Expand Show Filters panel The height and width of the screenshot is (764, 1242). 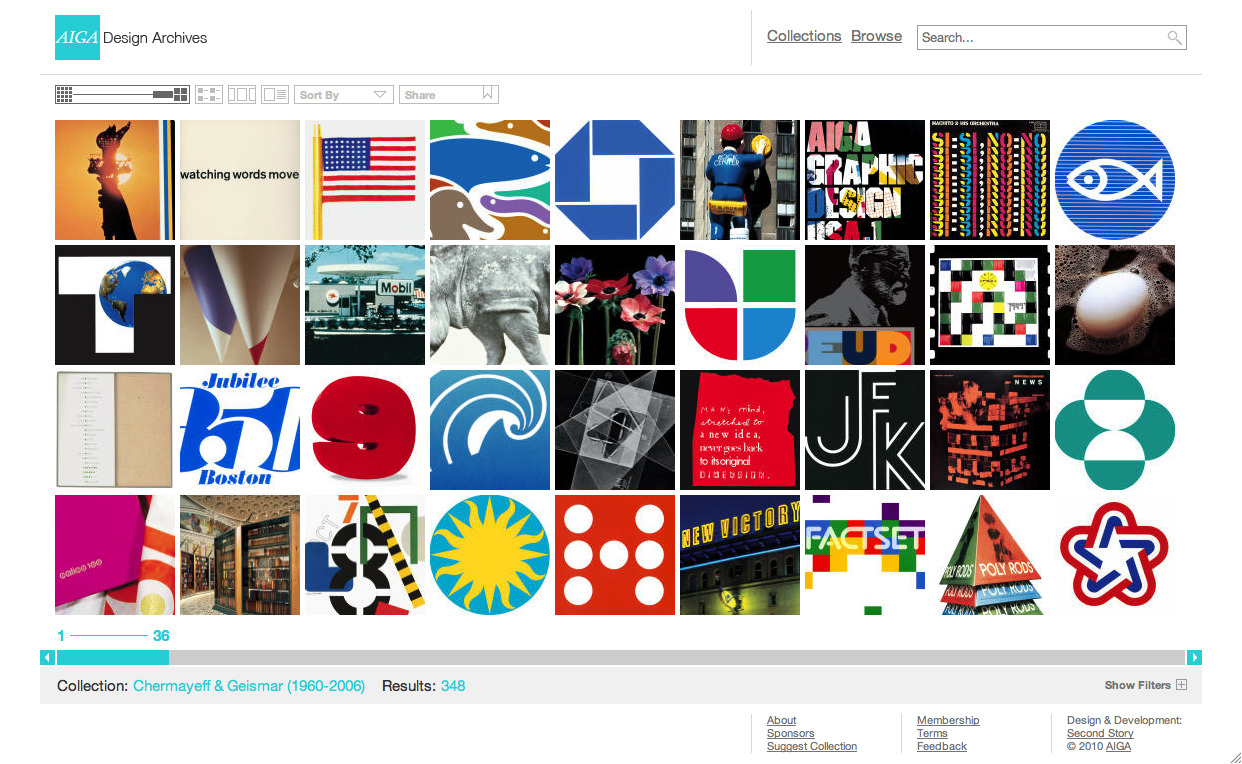tap(1145, 685)
